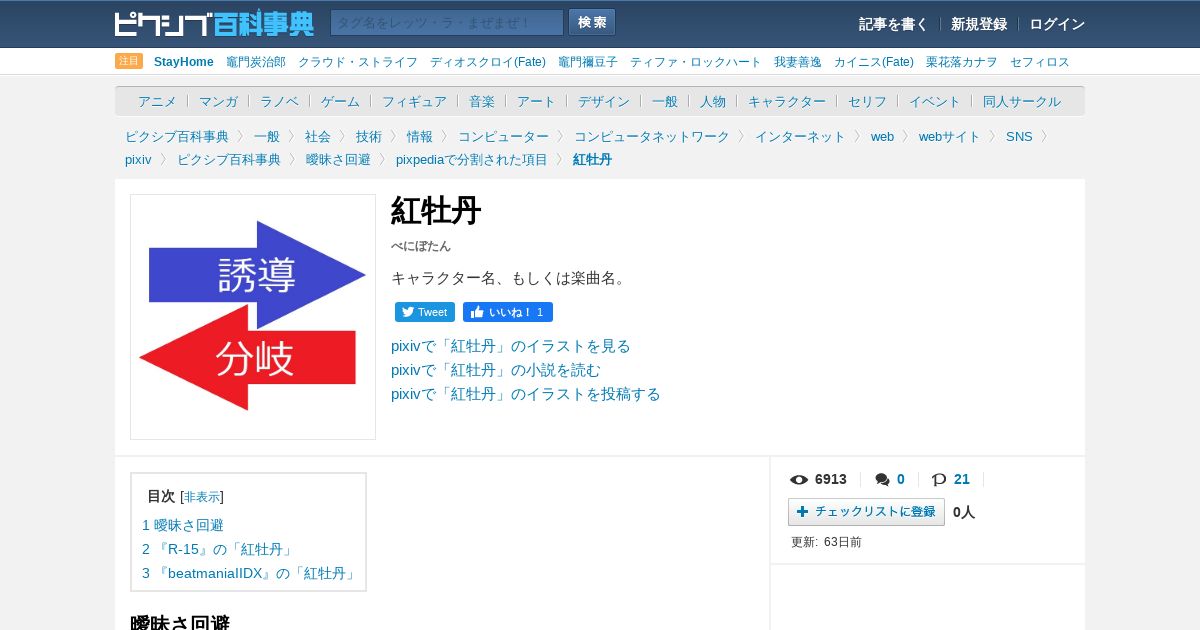Select the セリフ category menu item
The image size is (1200, 630).
pyautogui.click(x=867, y=101)
